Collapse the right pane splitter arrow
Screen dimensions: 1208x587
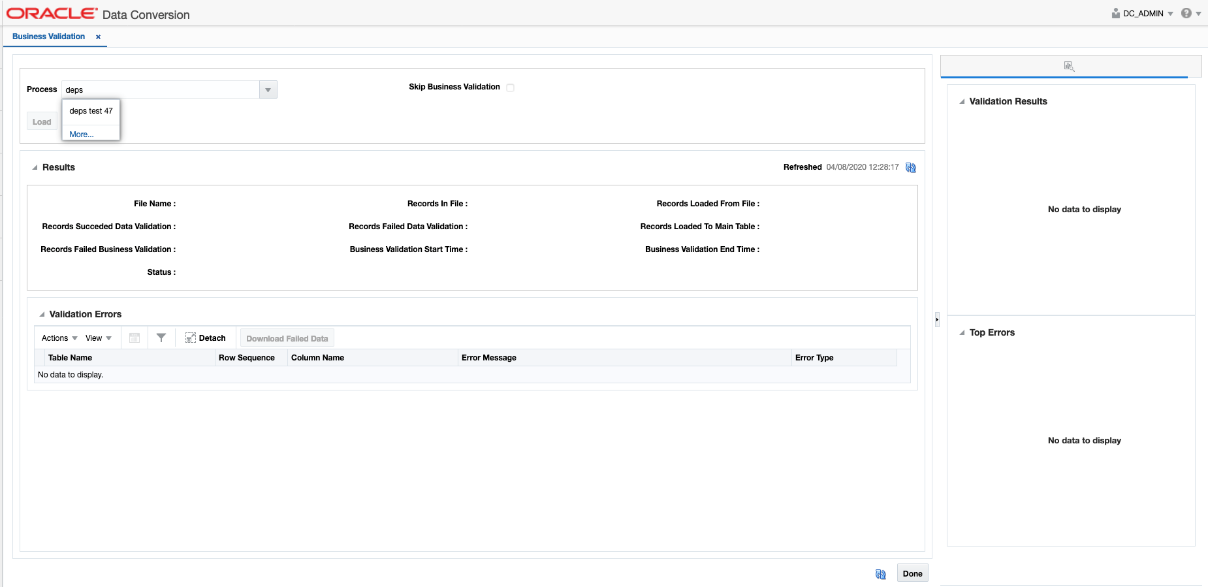pyautogui.click(x=937, y=319)
